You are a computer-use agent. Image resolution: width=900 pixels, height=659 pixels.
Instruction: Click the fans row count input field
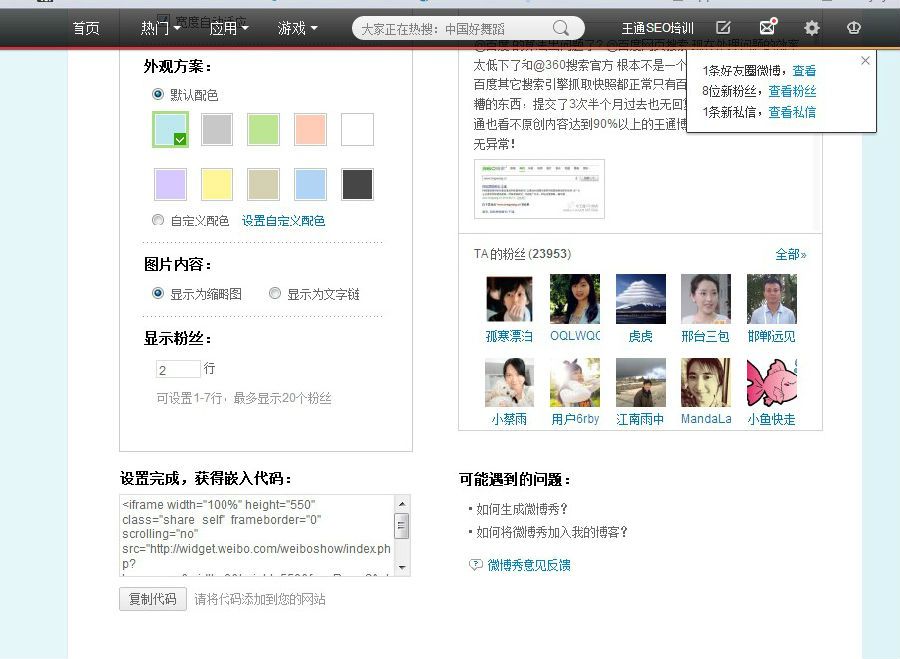click(178, 369)
